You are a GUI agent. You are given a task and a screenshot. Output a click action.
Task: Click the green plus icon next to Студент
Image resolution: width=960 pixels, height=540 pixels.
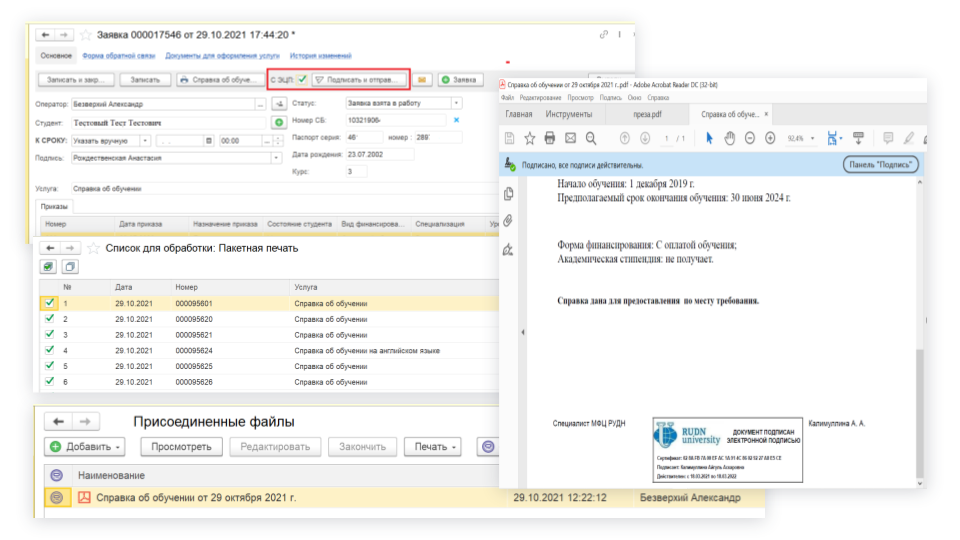279,122
